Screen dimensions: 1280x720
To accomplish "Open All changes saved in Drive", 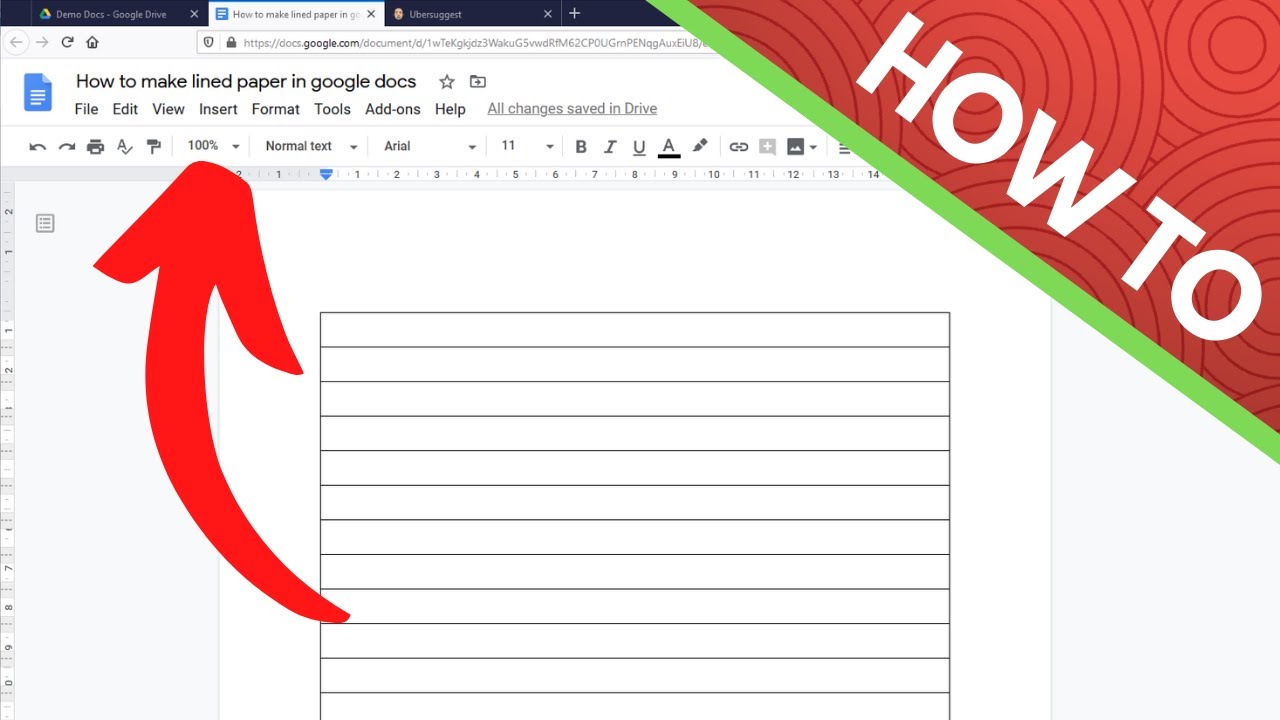I will [571, 108].
